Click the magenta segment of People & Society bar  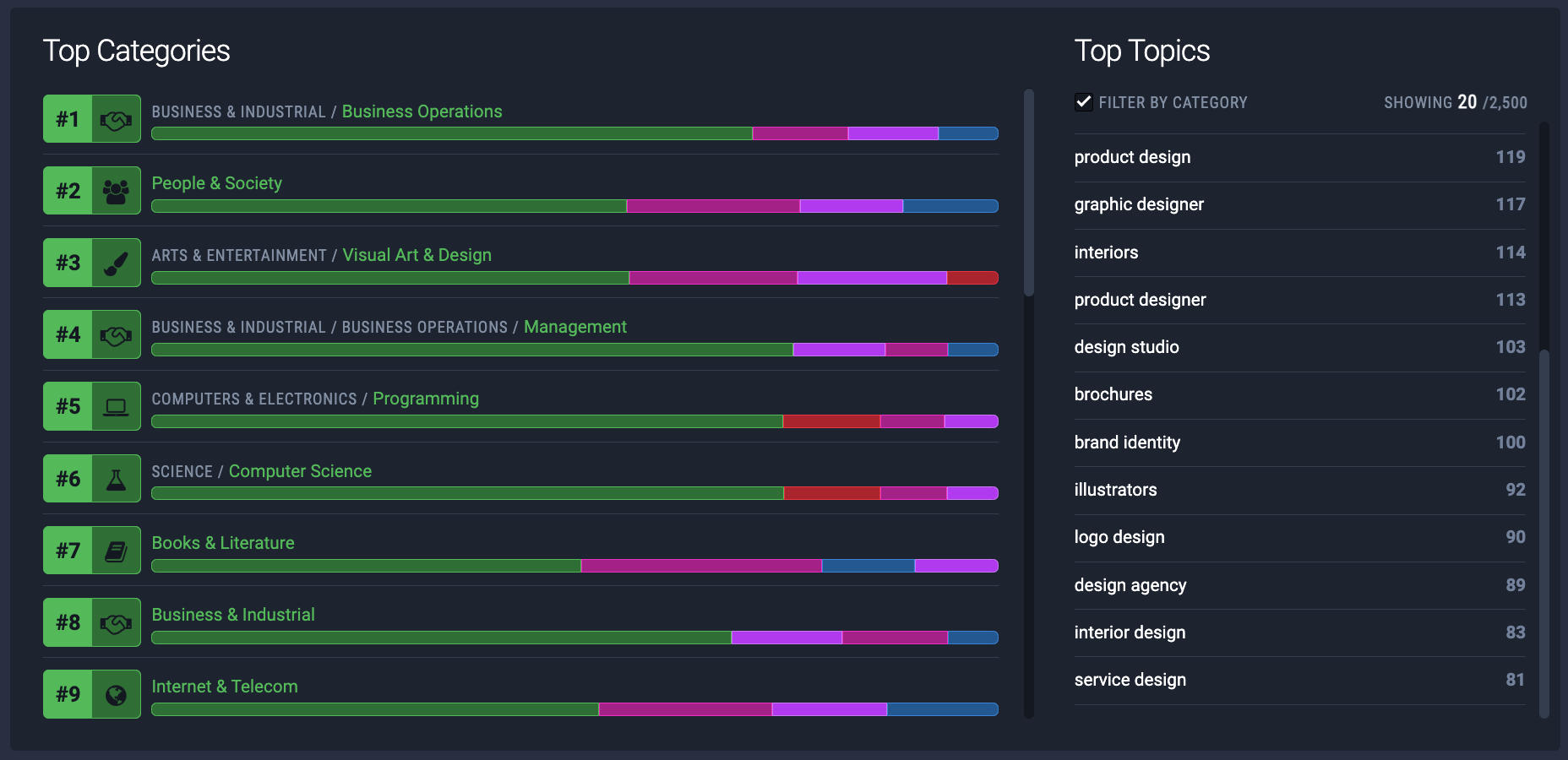pos(713,206)
